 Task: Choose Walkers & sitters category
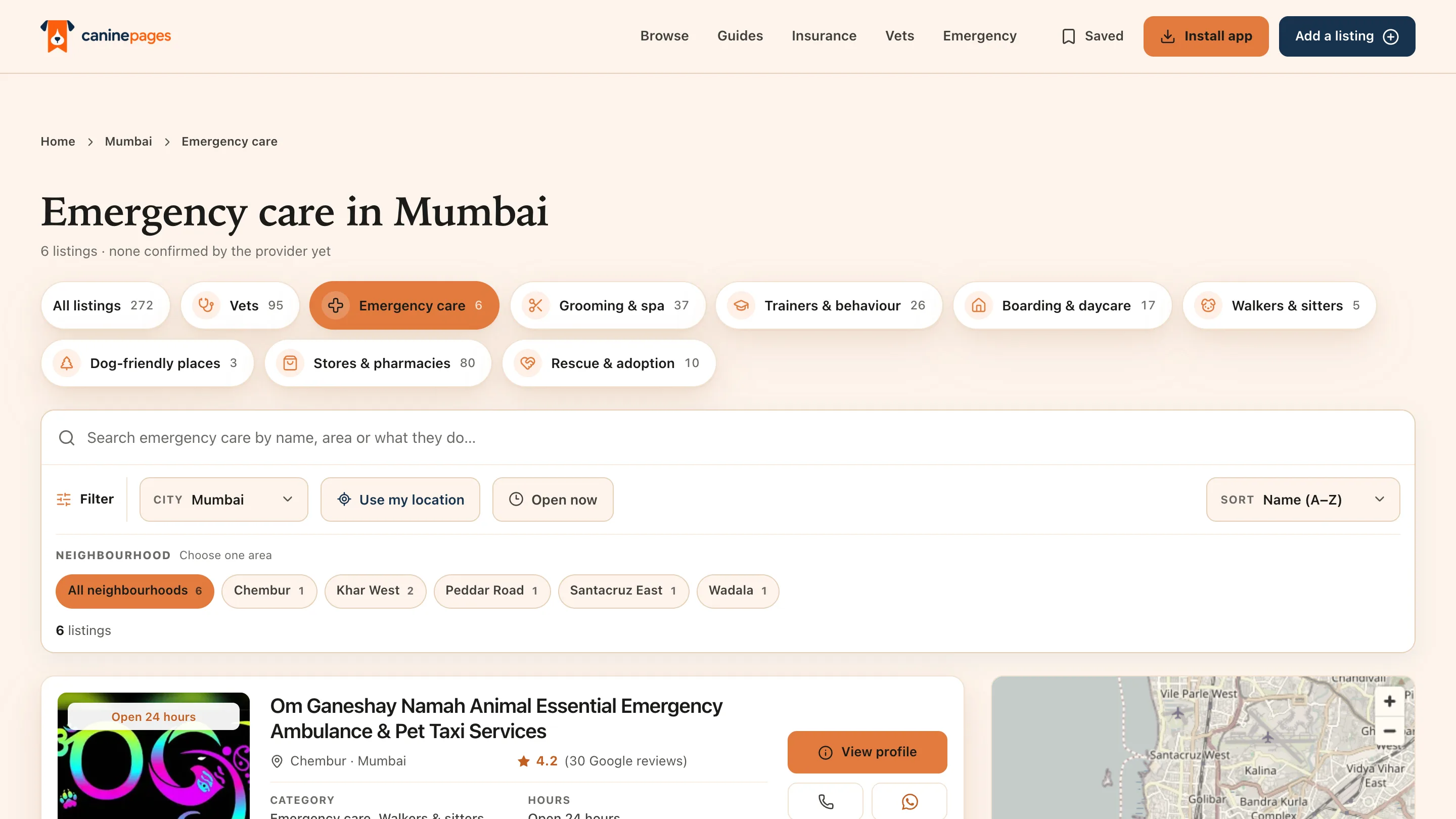1279,305
